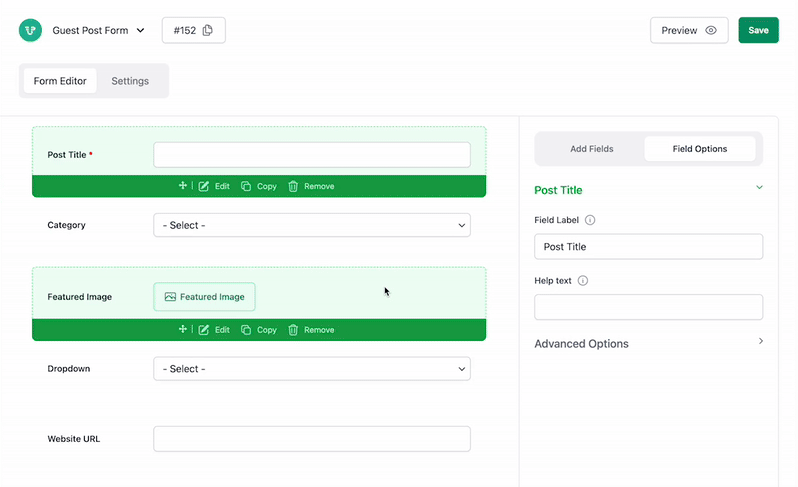Viewport: 798px width, 487px height.
Task: Collapse the Post Title options section
Action: tap(759, 188)
